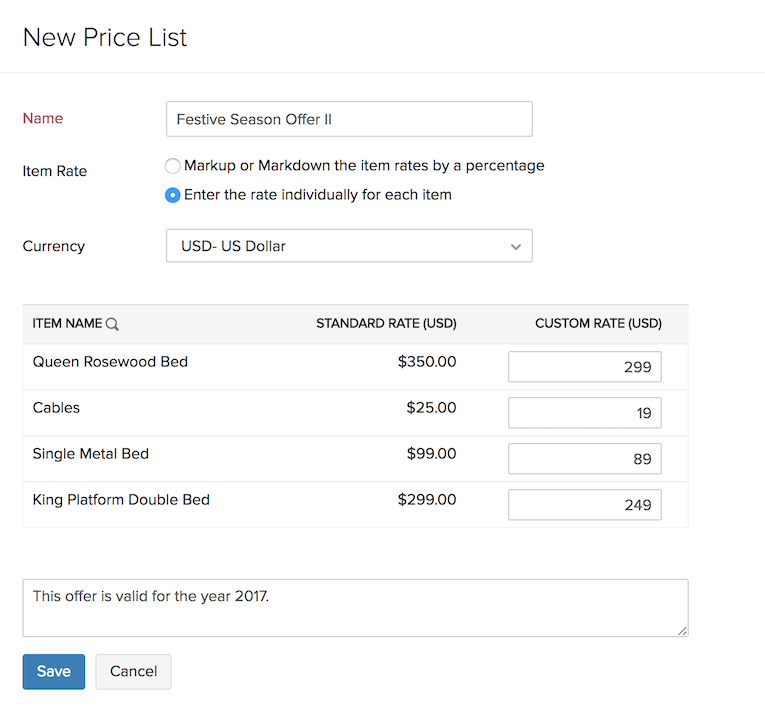
Task: Click the King Platform Double Bed row name
Action: 121,500
